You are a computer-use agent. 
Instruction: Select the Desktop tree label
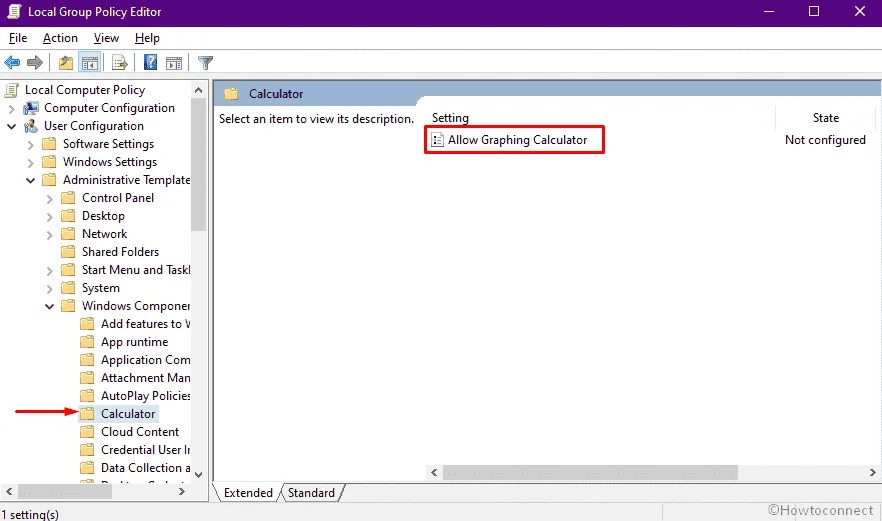click(103, 216)
